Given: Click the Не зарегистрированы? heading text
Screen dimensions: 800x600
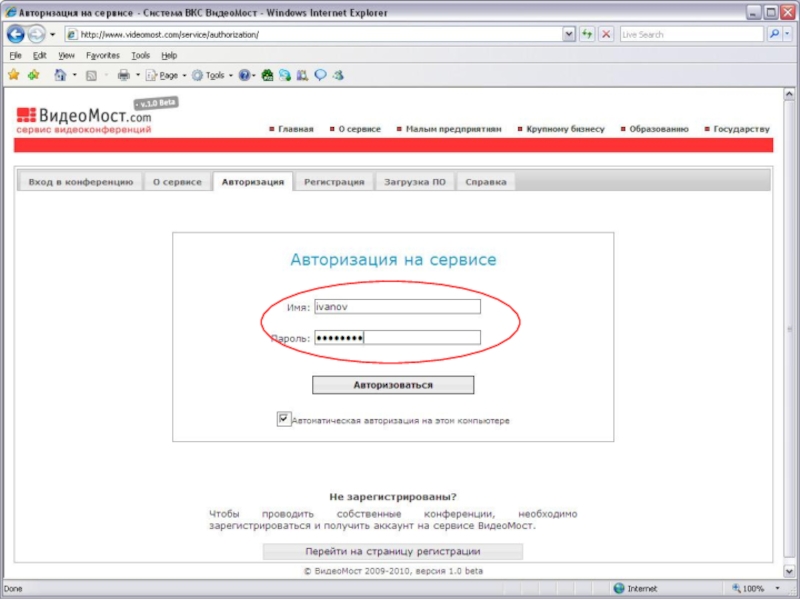Looking at the screenshot, I should coord(393,496).
